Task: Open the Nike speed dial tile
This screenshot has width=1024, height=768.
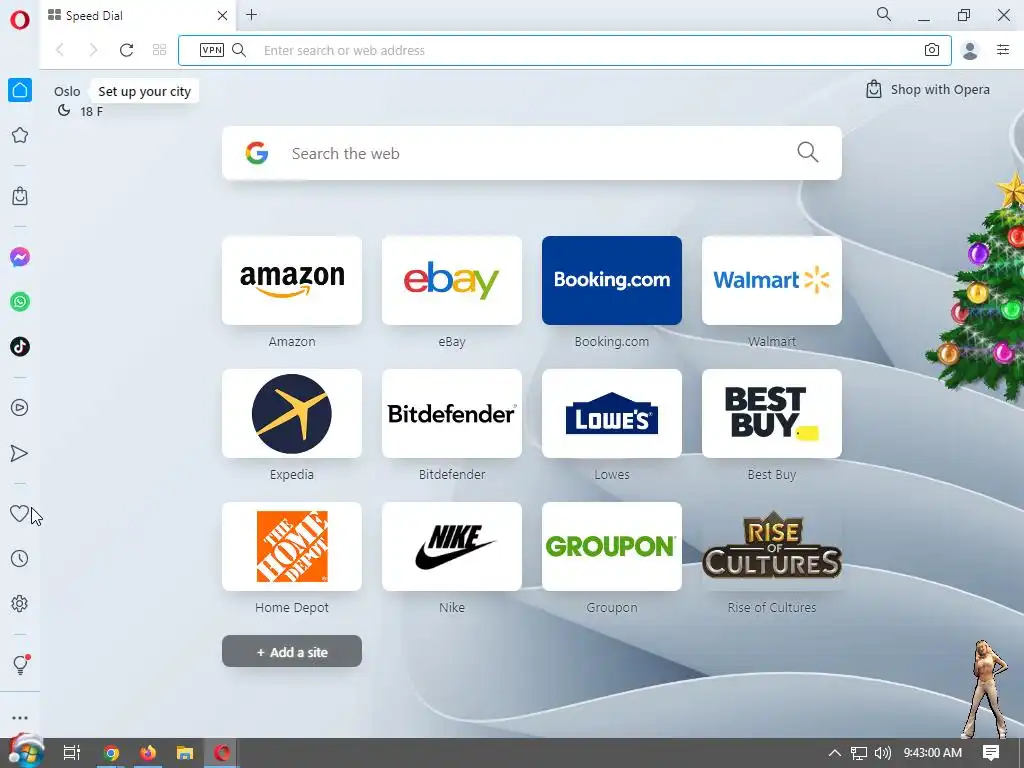Action: [452, 547]
